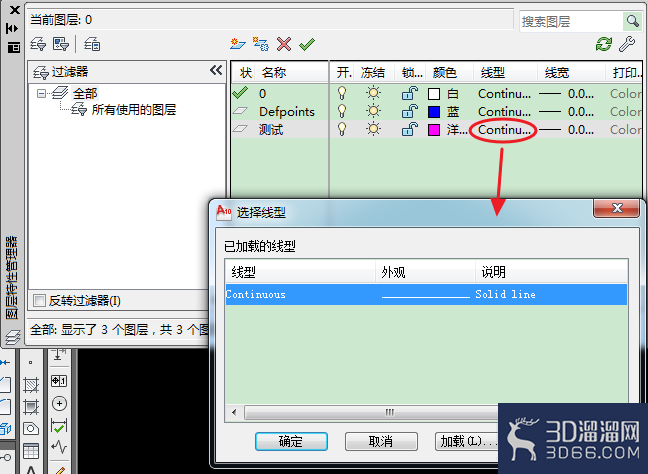The image size is (648, 474).
Task: Toggle layer 0 on/off bulb
Action: (342, 93)
